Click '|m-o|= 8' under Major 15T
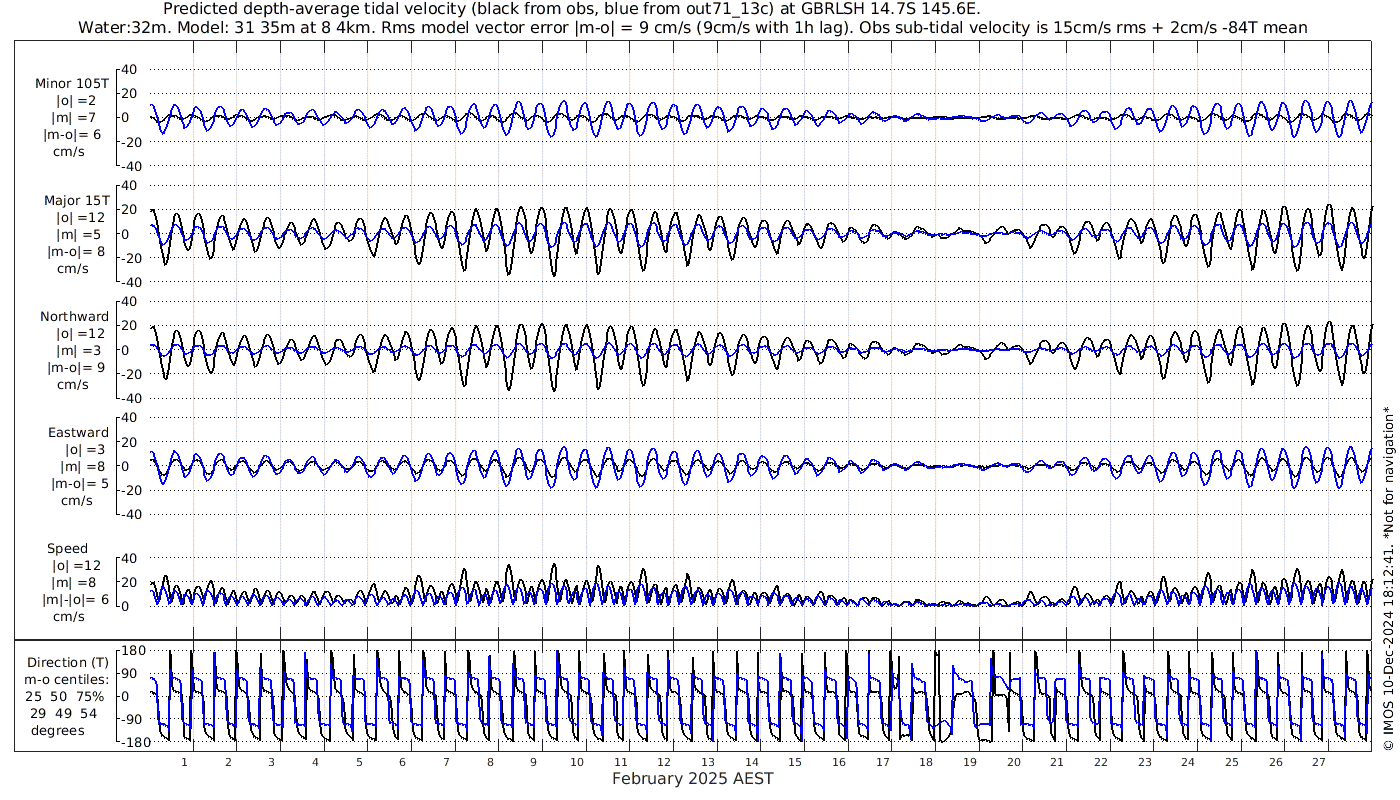 77,251
